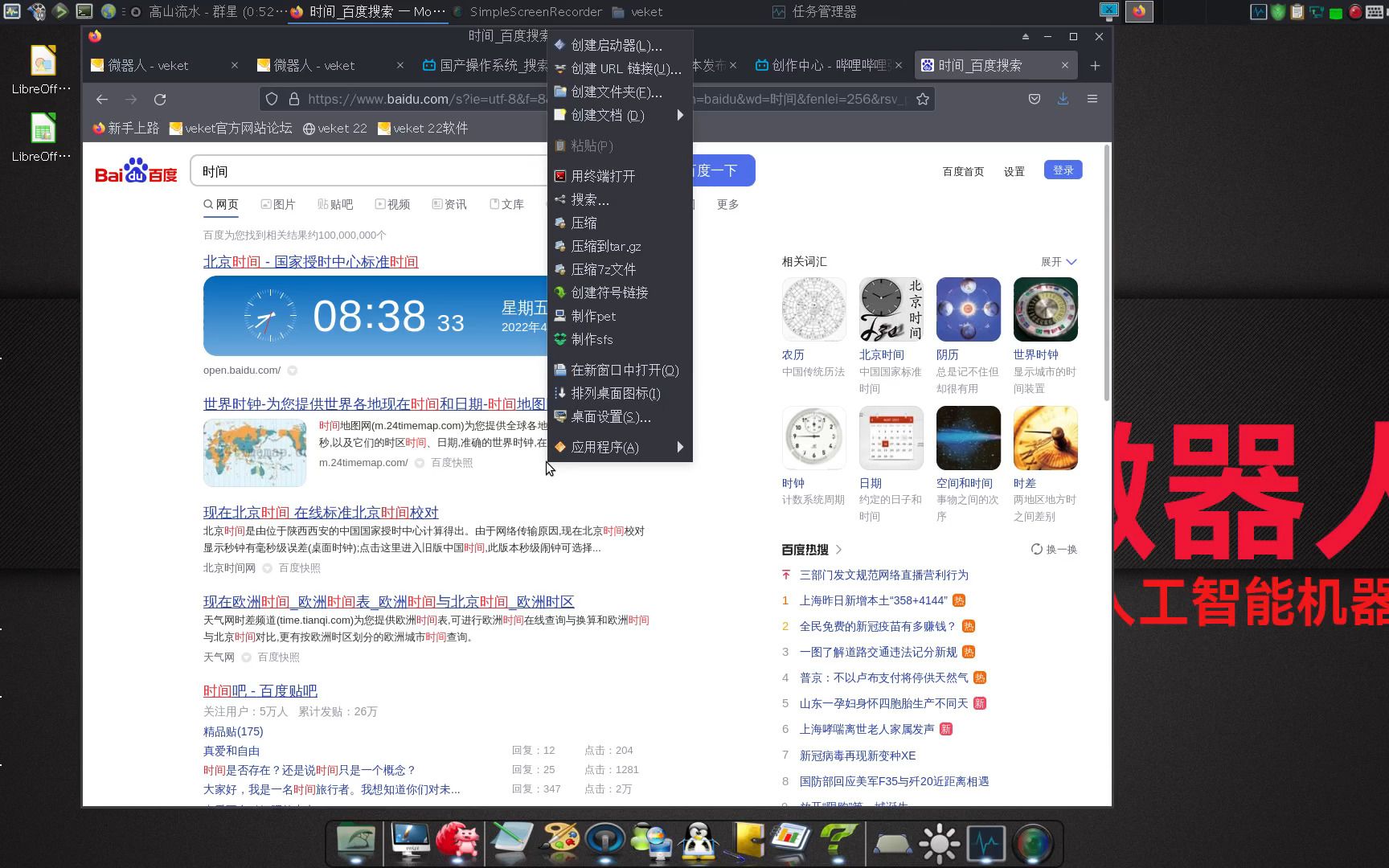Open 时间吧 百度贴吧 result
1389x868 pixels.
(260, 691)
